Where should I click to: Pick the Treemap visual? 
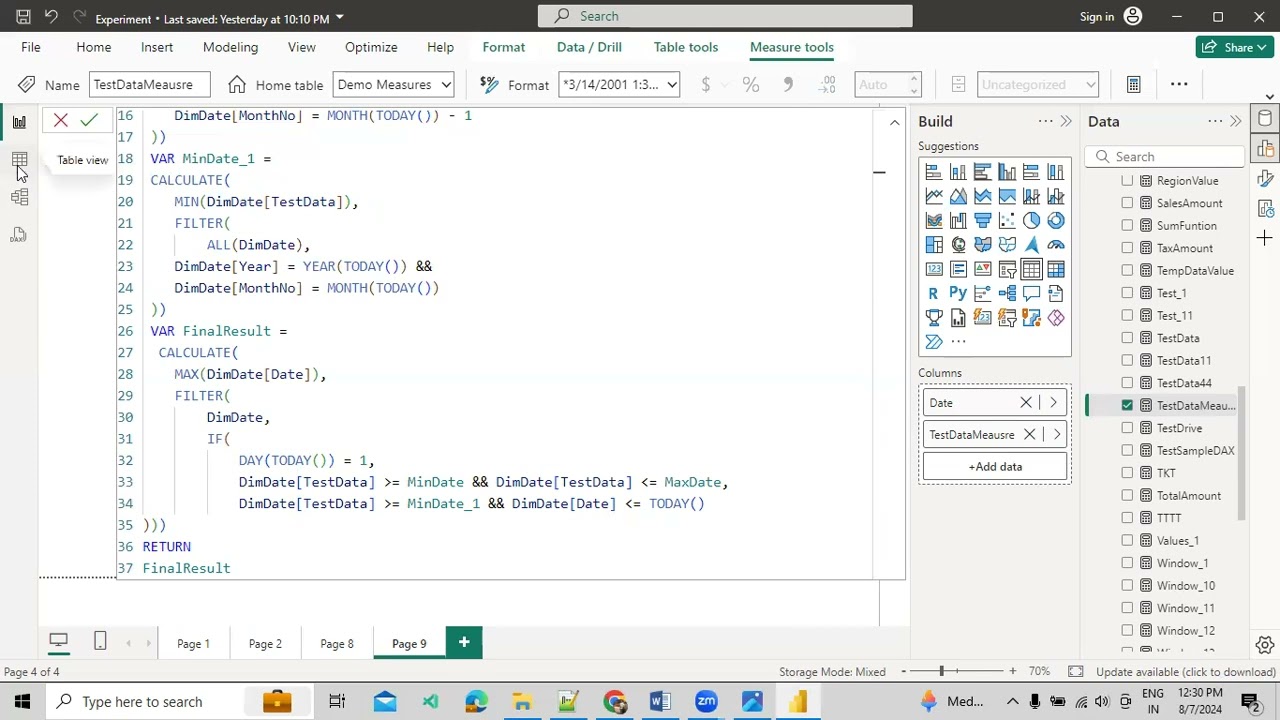point(934,245)
